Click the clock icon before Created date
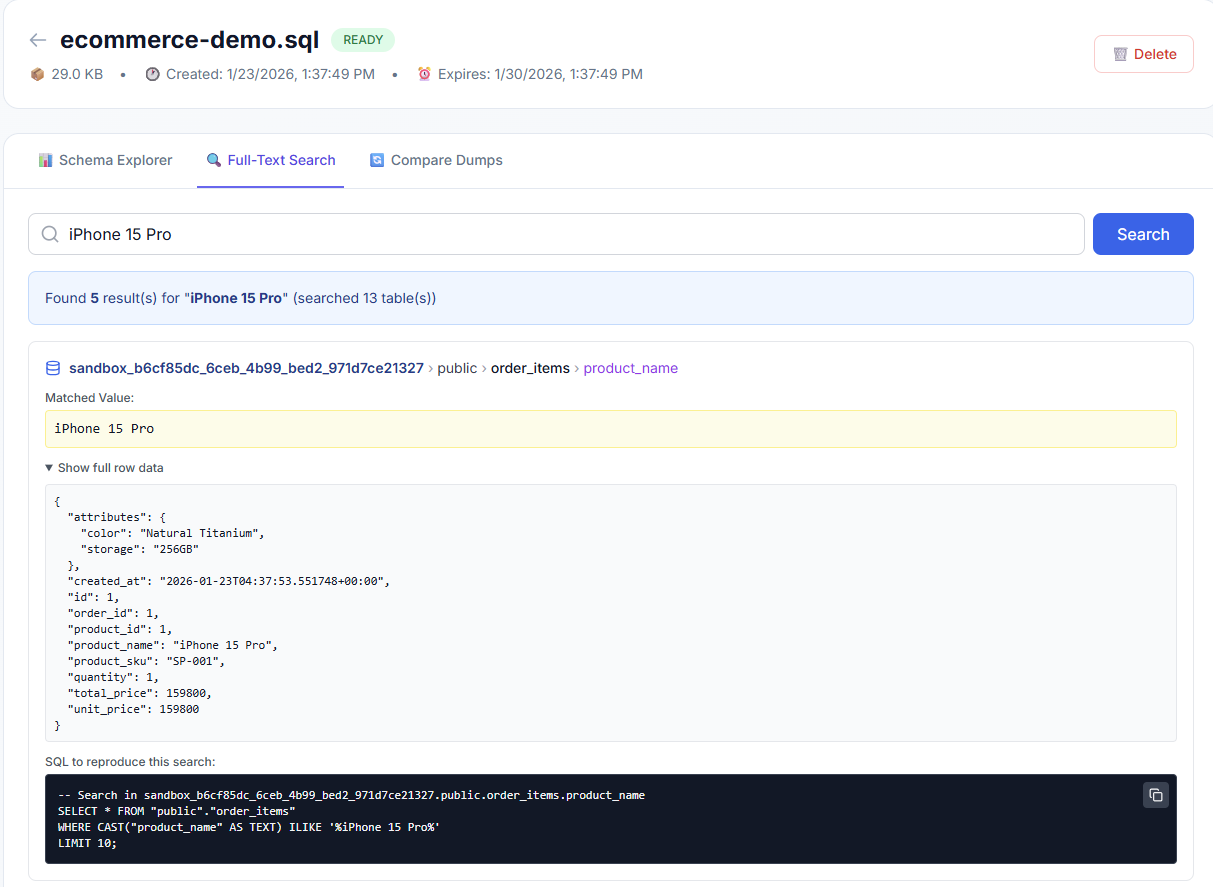The height and width of the screenshot is (887, 1213). pos(152,74)
